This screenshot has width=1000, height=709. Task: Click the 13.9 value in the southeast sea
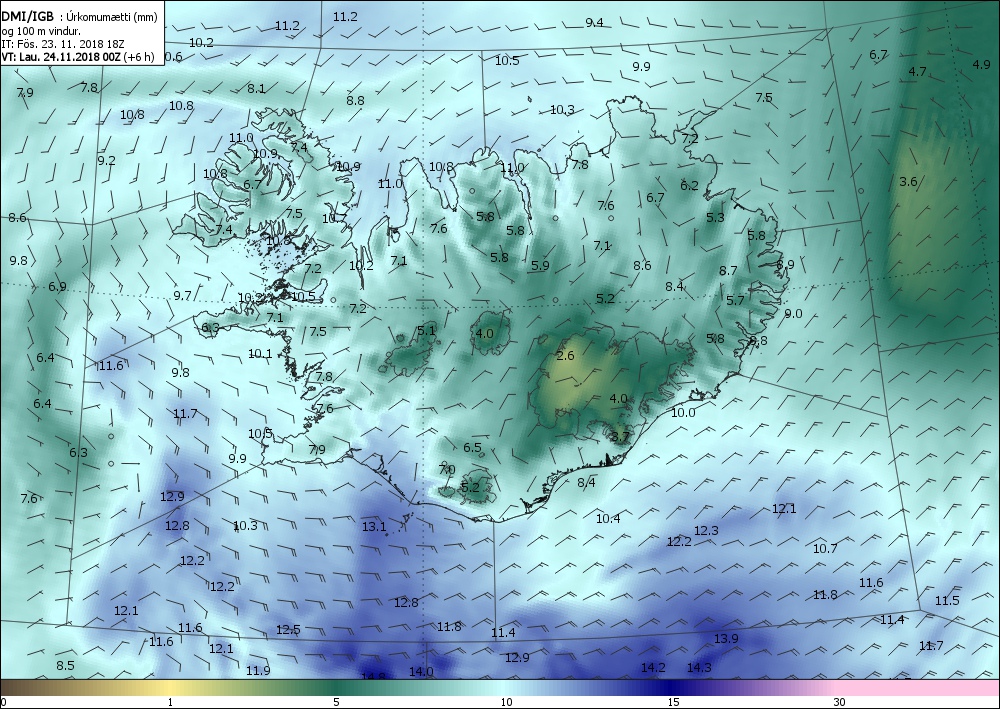pyautogui.click(x=726, y=638)
